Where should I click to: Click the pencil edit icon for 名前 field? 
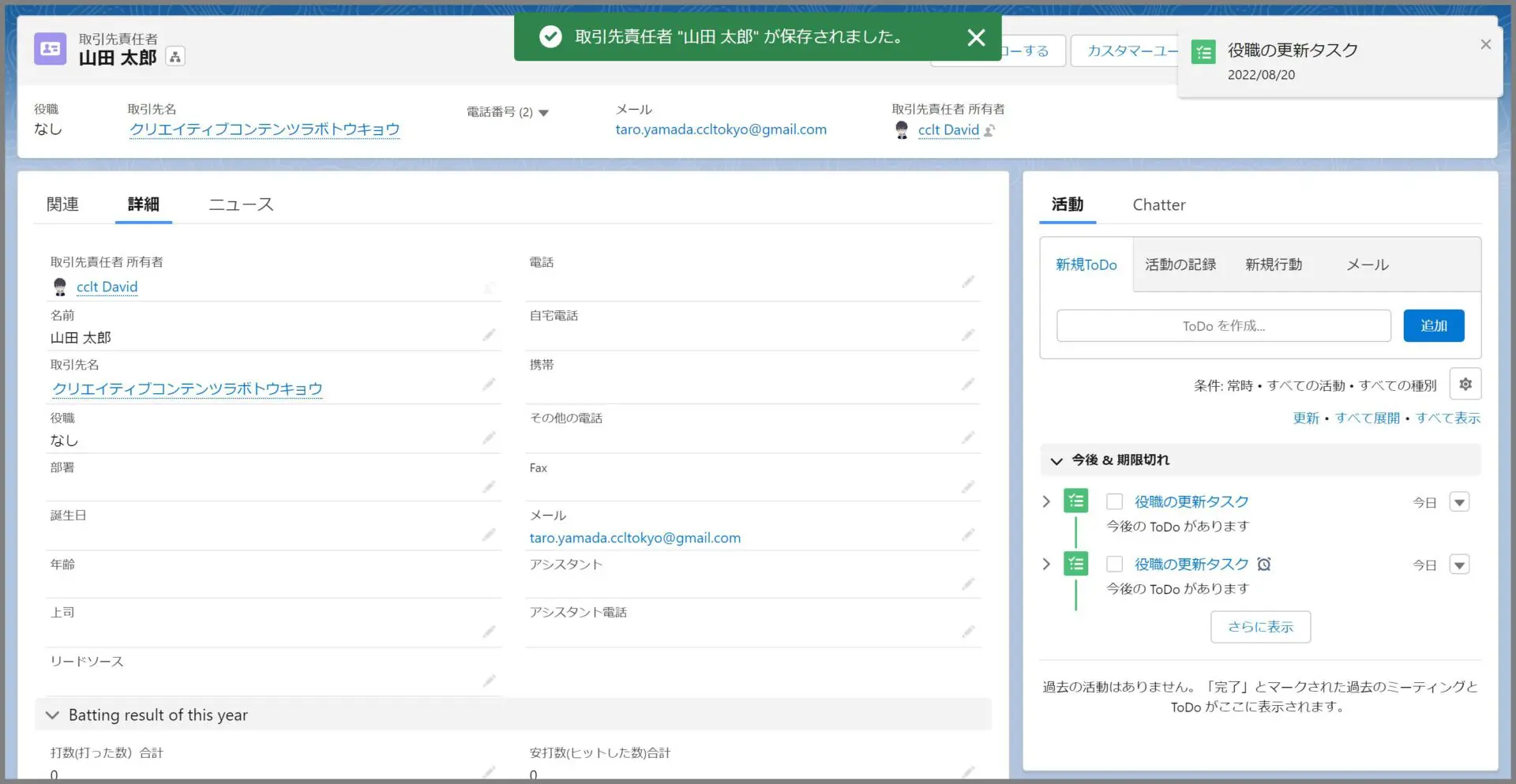pos(489,336)
